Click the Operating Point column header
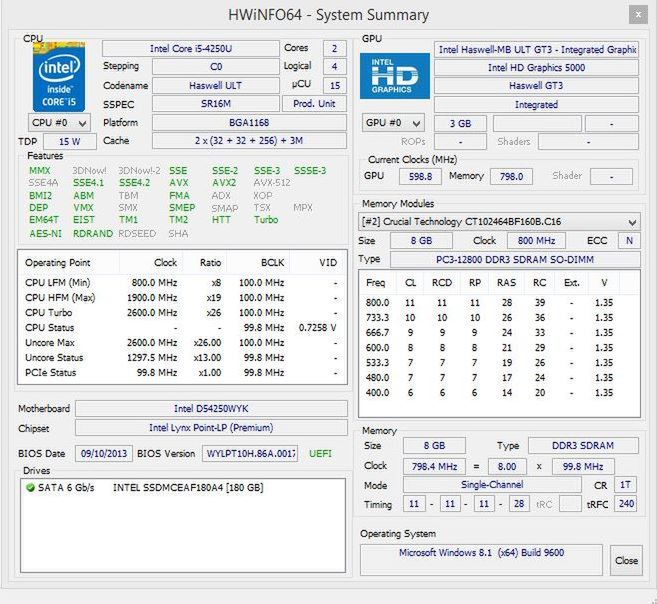 tap(69, 263)
